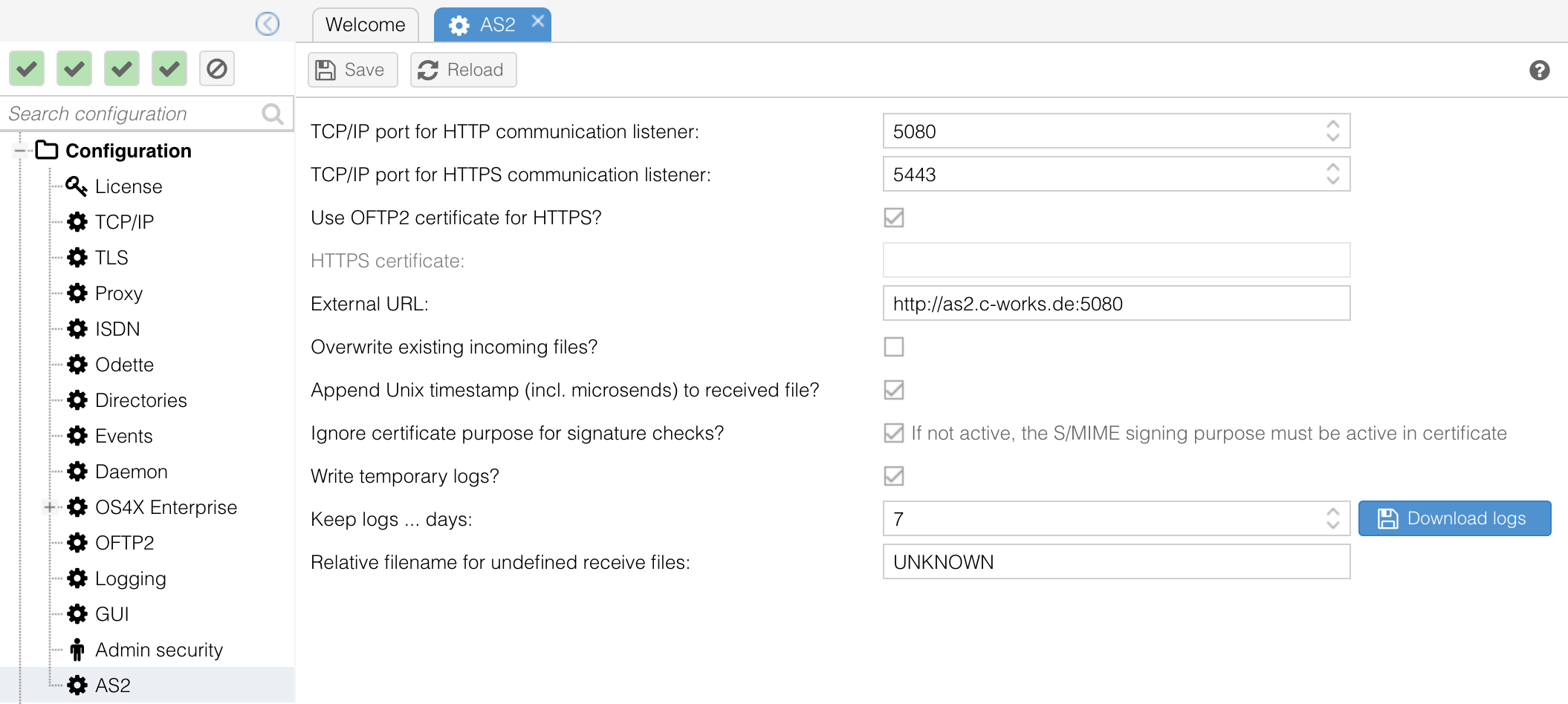Click the Save button
Viewport: 1568px width, 704px height.
point(353,70)
